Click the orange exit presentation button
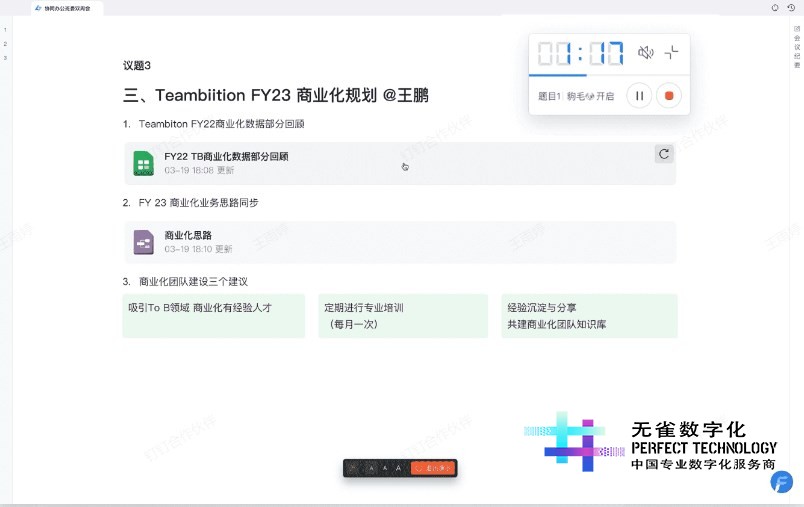The width and height of the screenshot is (804, 507). (x=433, y=468)
